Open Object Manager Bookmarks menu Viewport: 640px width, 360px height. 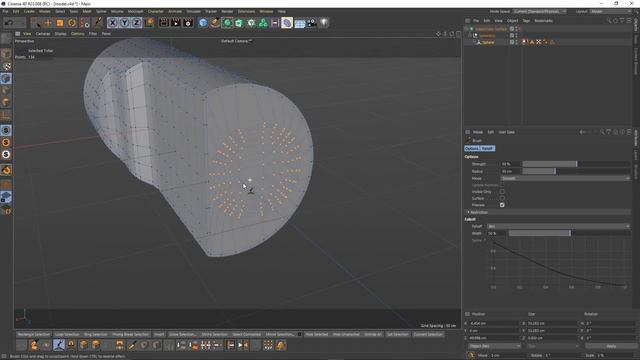pyautogui.click(x=543, y=21)
